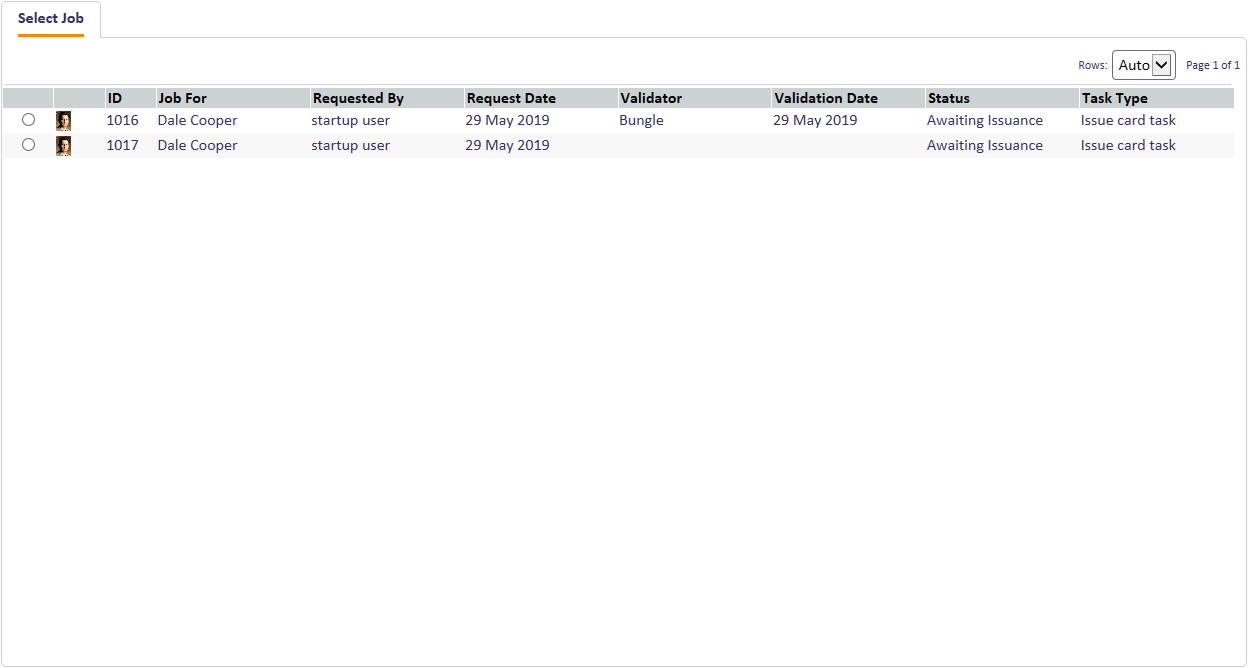This screenshot has height=668, width=1248.
Task: Click Issue card task for job 1016
Action: 1128,120
